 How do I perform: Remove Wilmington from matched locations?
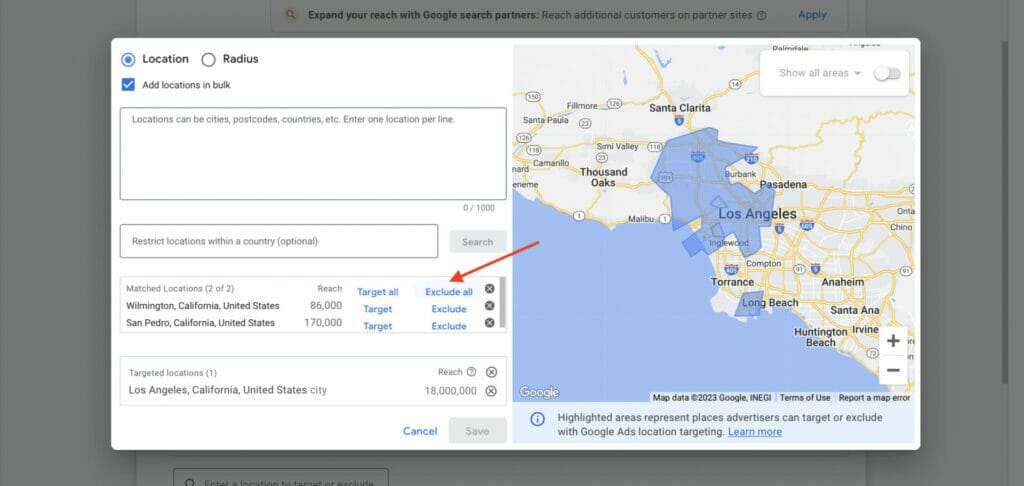(489, 306)
